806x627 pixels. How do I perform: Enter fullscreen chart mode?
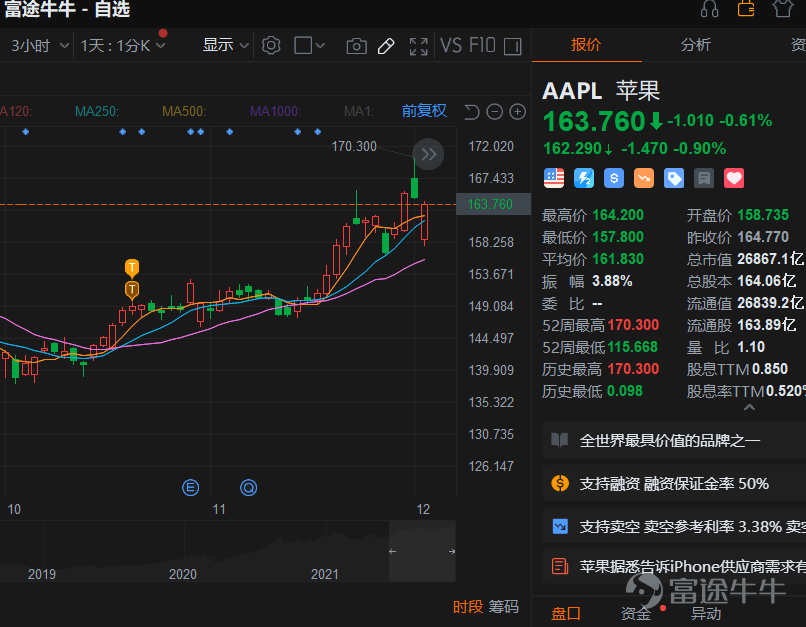tap(418, 46)
